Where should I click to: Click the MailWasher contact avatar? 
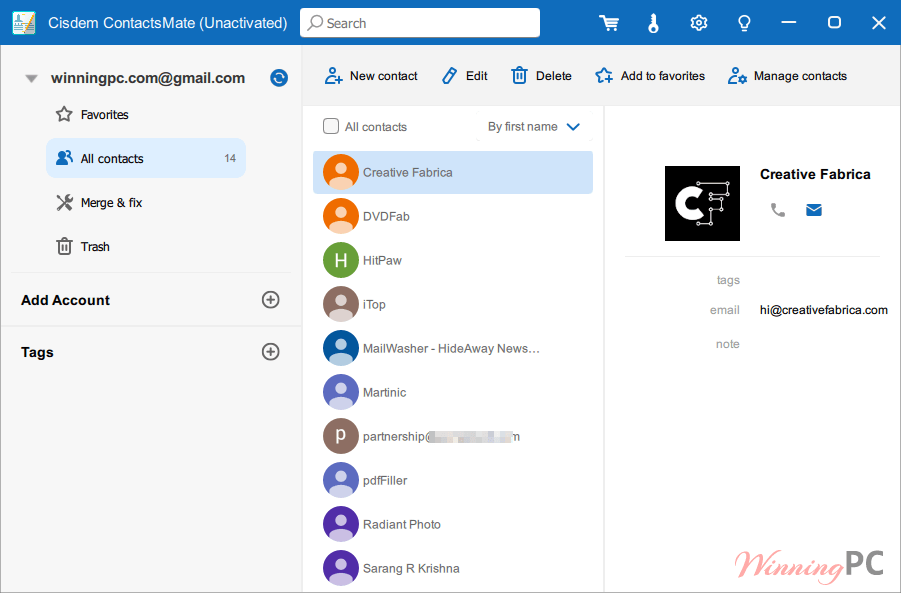[341, 348]
